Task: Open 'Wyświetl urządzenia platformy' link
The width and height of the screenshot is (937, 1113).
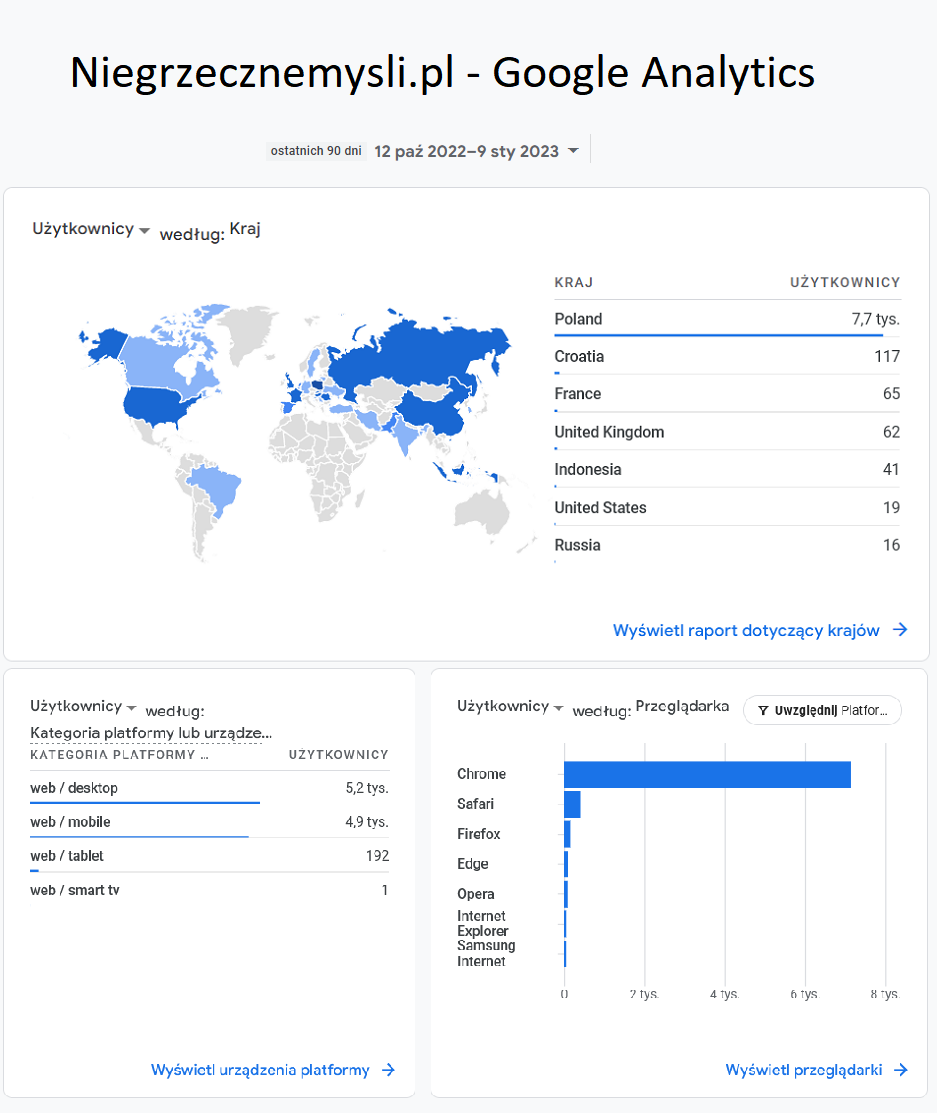Action: click(260, 1070)
